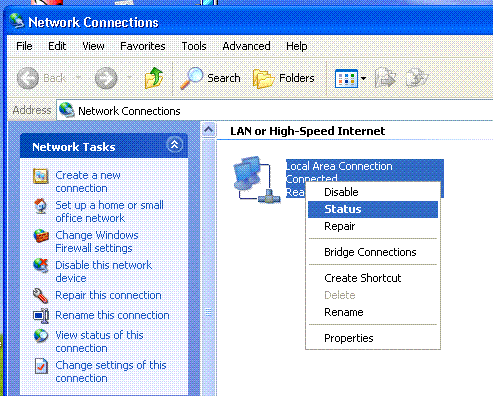Click the Forward arrow toolbar button
The image size is (493, 396).
106,78
